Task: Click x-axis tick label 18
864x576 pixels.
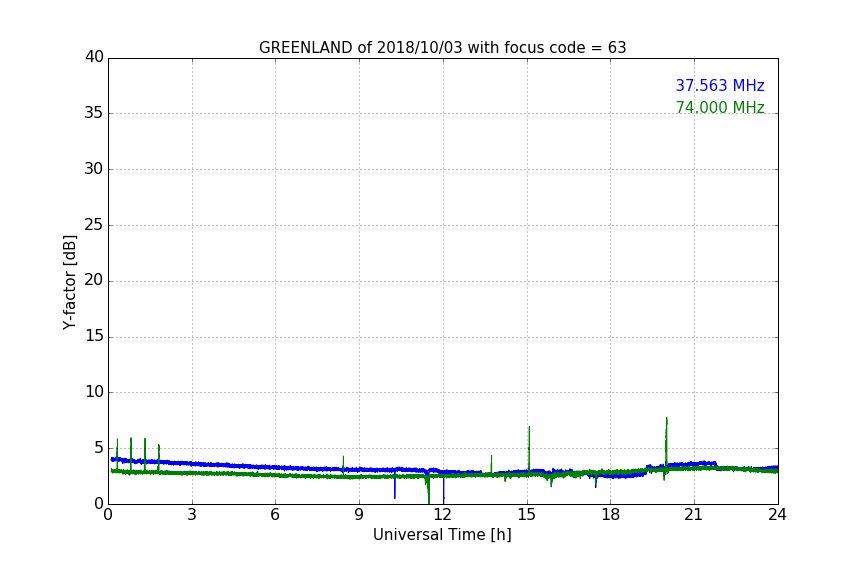Action: pyautogui.click(x=611, y=515)
